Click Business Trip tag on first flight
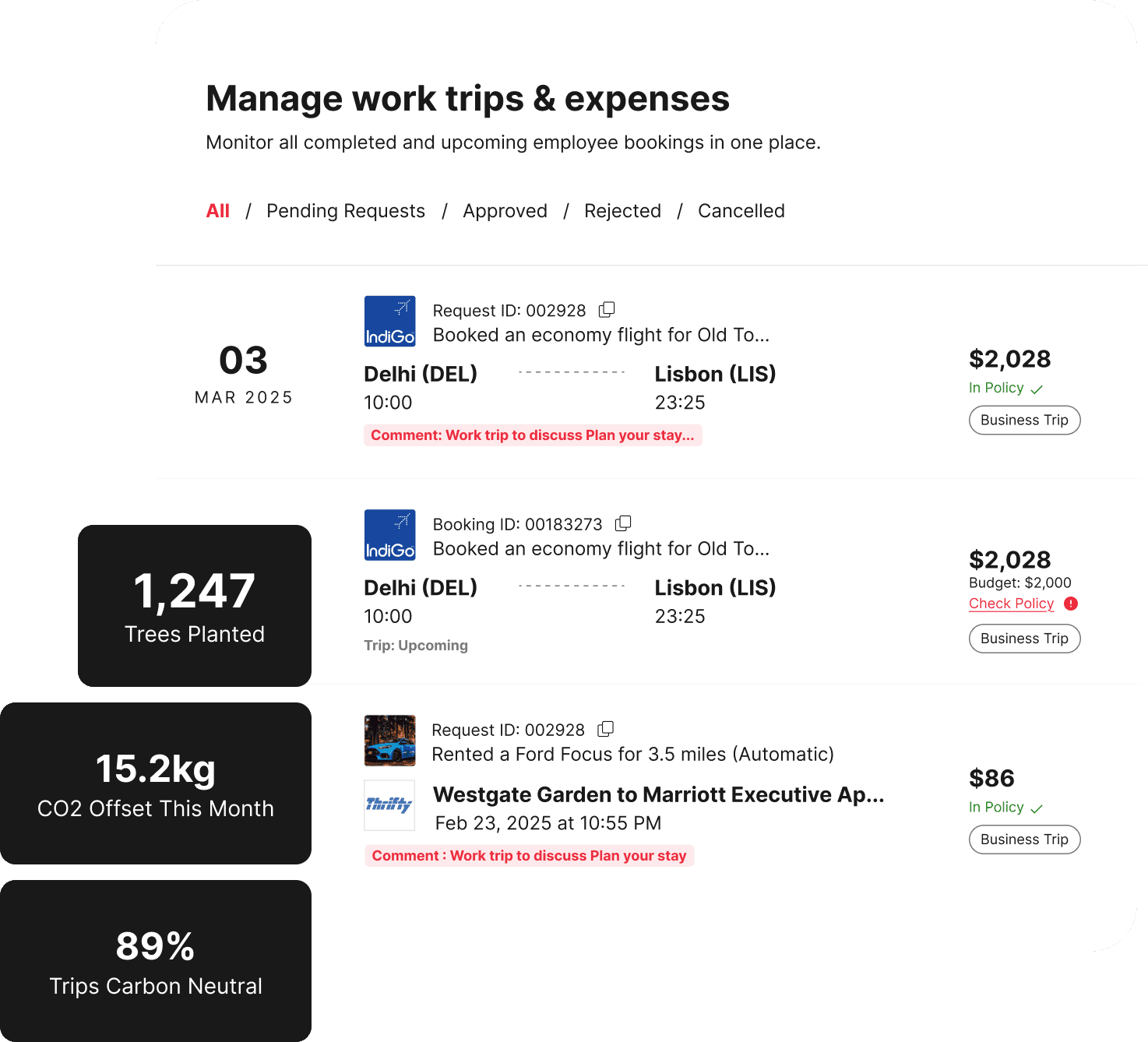This screenshot has height=1042, width=1148. (x=1024, y=421)
